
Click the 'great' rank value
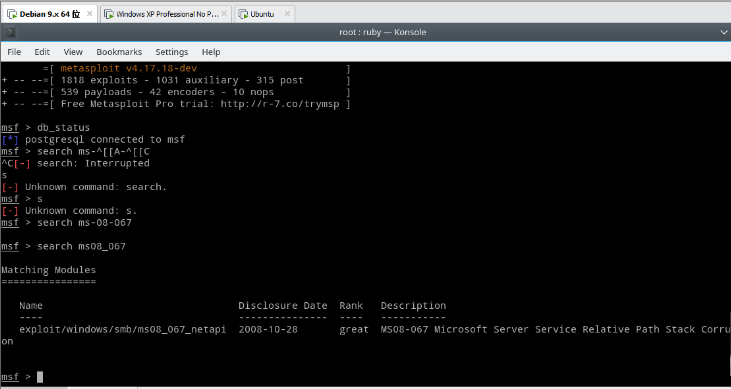pos(354,329)
